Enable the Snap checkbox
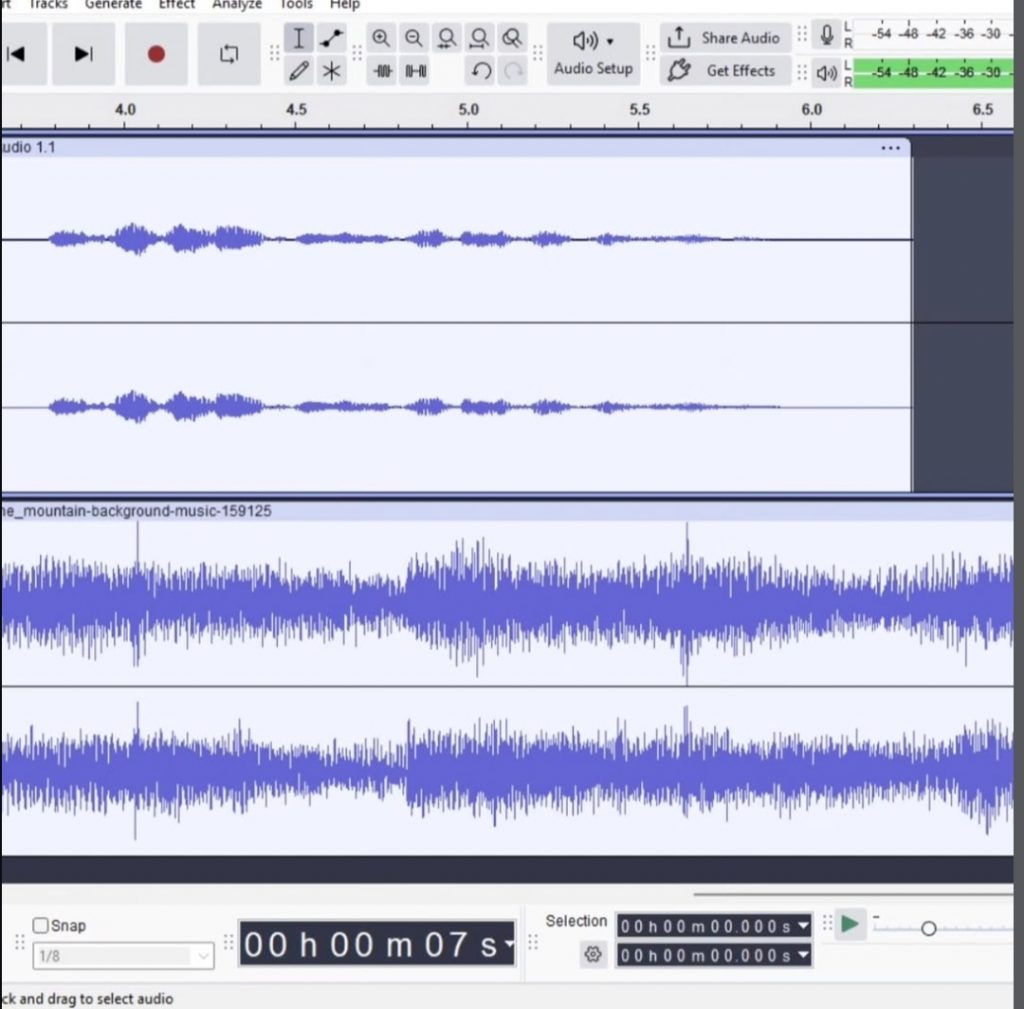This screenshot has height=1009, width=1024. [41, 925]
